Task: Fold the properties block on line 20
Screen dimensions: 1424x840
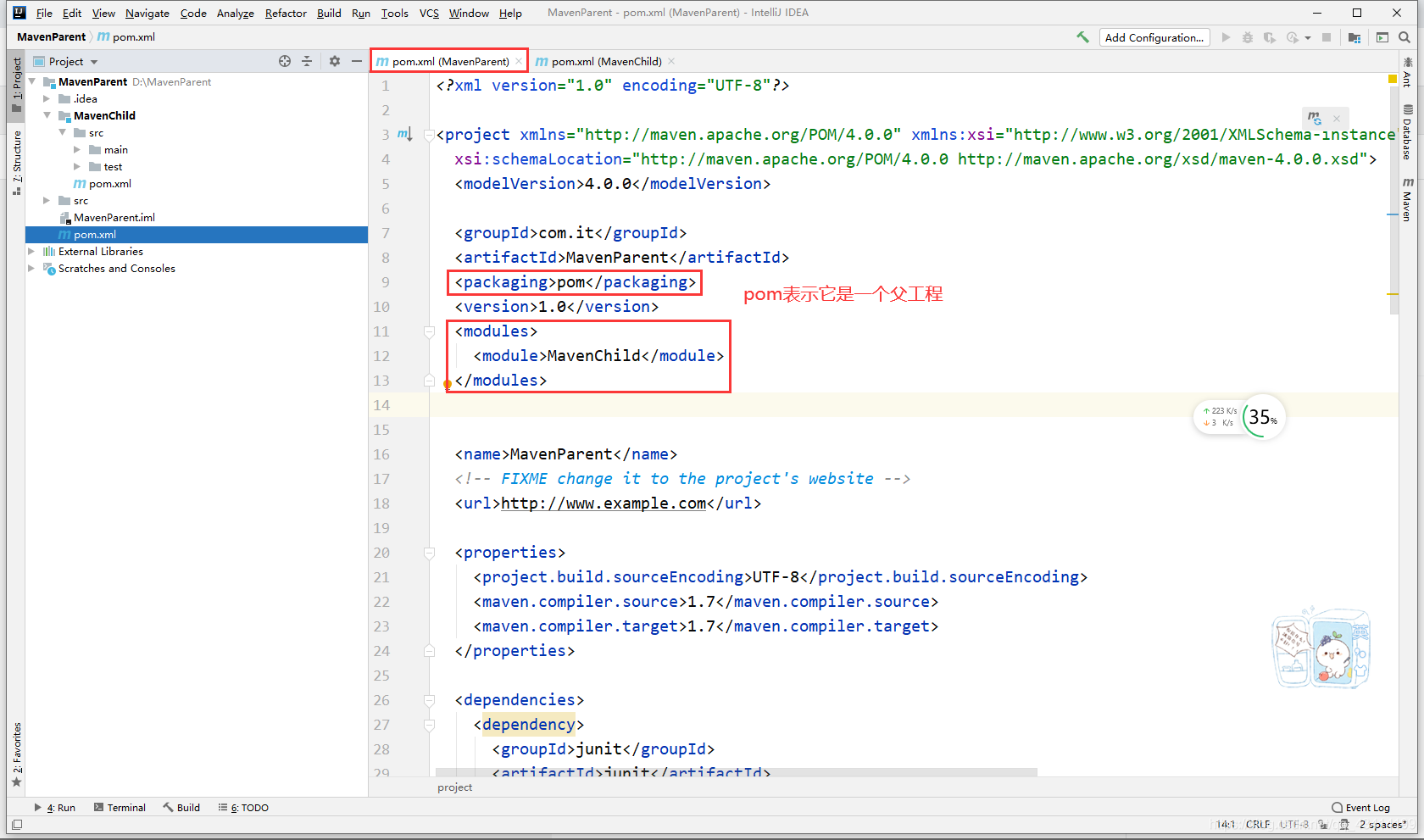Action: (x=429, y=553)
